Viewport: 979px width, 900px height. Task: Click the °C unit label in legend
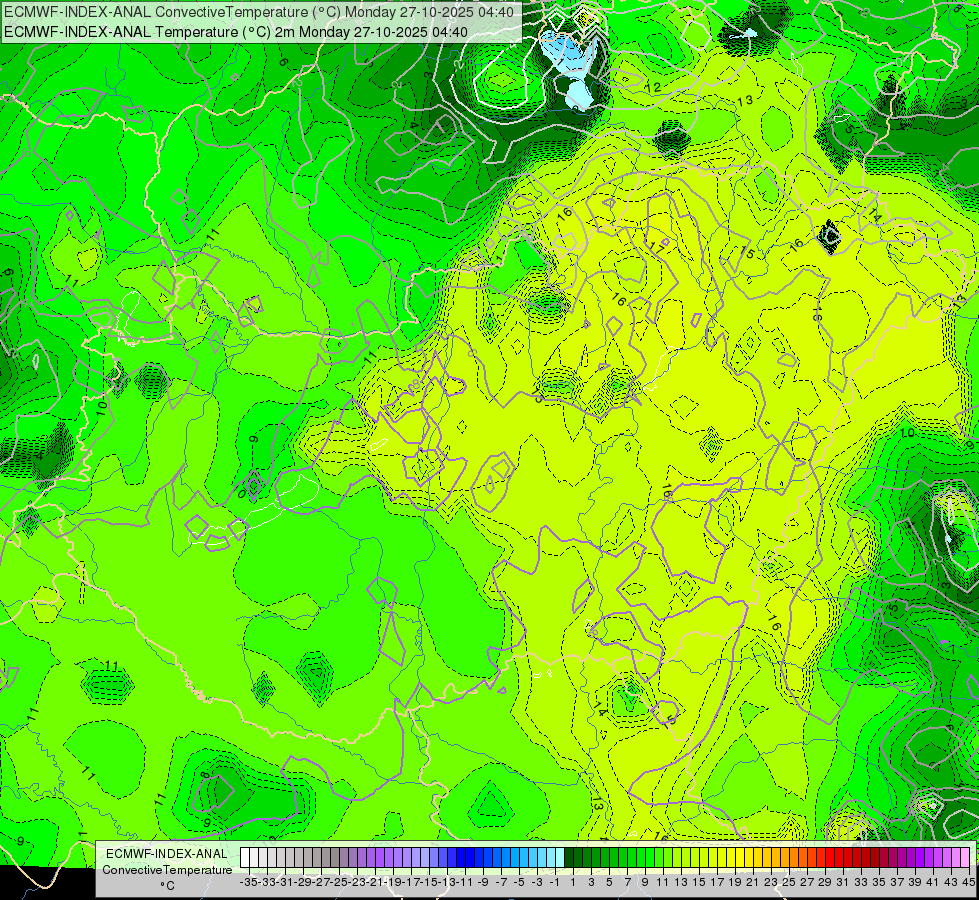coord(167,886)
